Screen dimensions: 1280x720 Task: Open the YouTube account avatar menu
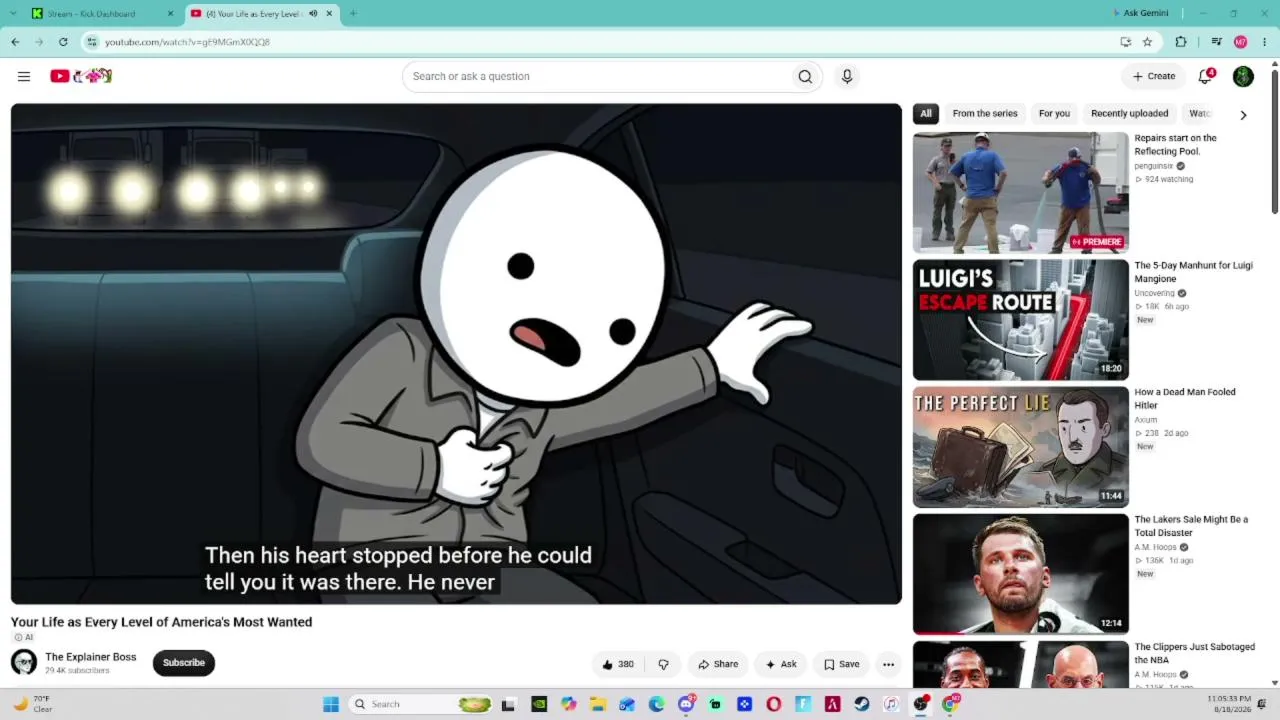pyautogui.click(x=1243, y=76)
